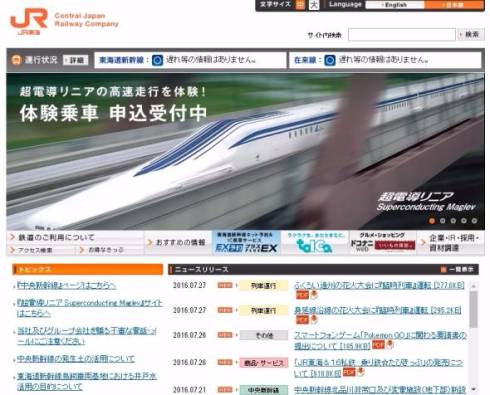Set font size to medium (中)
This screenshot has width=490, height=395.
coord(300,5)
